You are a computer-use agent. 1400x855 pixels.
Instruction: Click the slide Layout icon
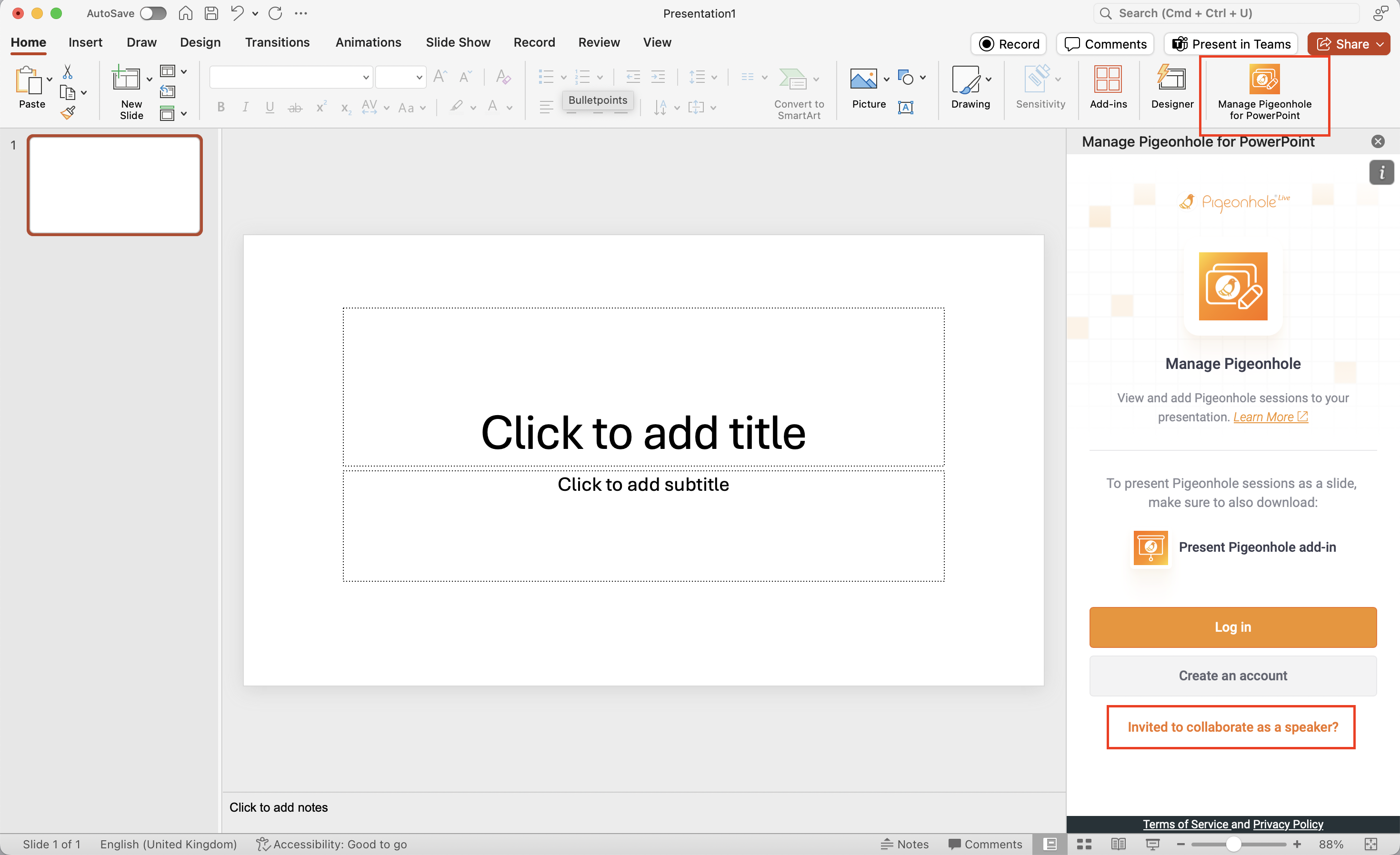pos(168,71)
